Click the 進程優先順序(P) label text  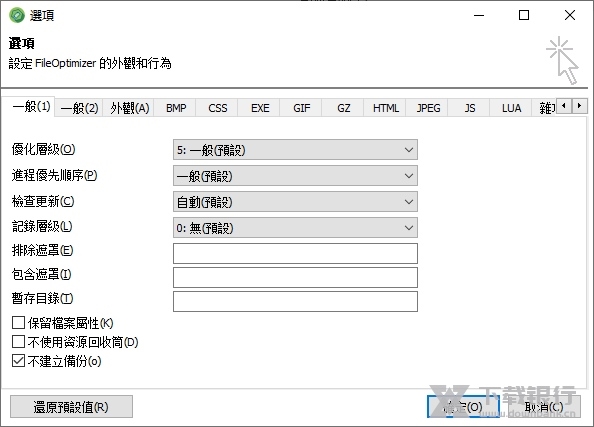(x=55, y=175)
